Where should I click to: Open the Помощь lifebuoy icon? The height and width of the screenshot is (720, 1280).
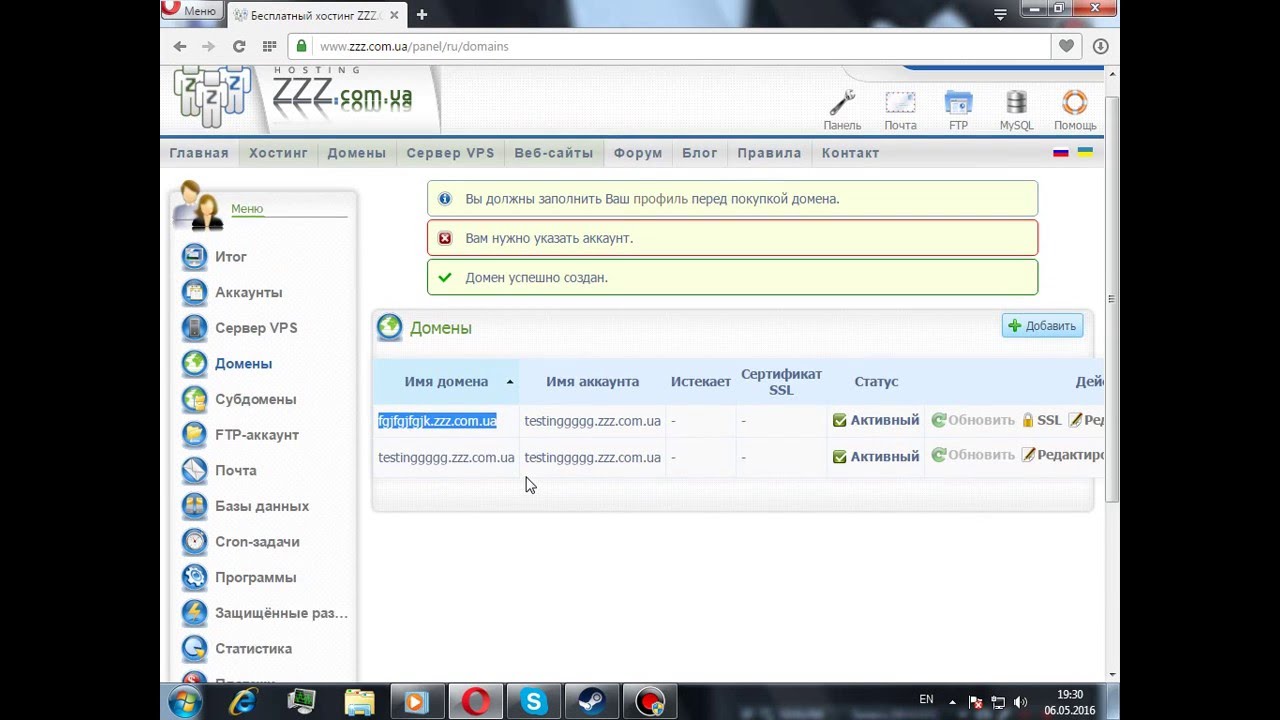click(1075, 103)
